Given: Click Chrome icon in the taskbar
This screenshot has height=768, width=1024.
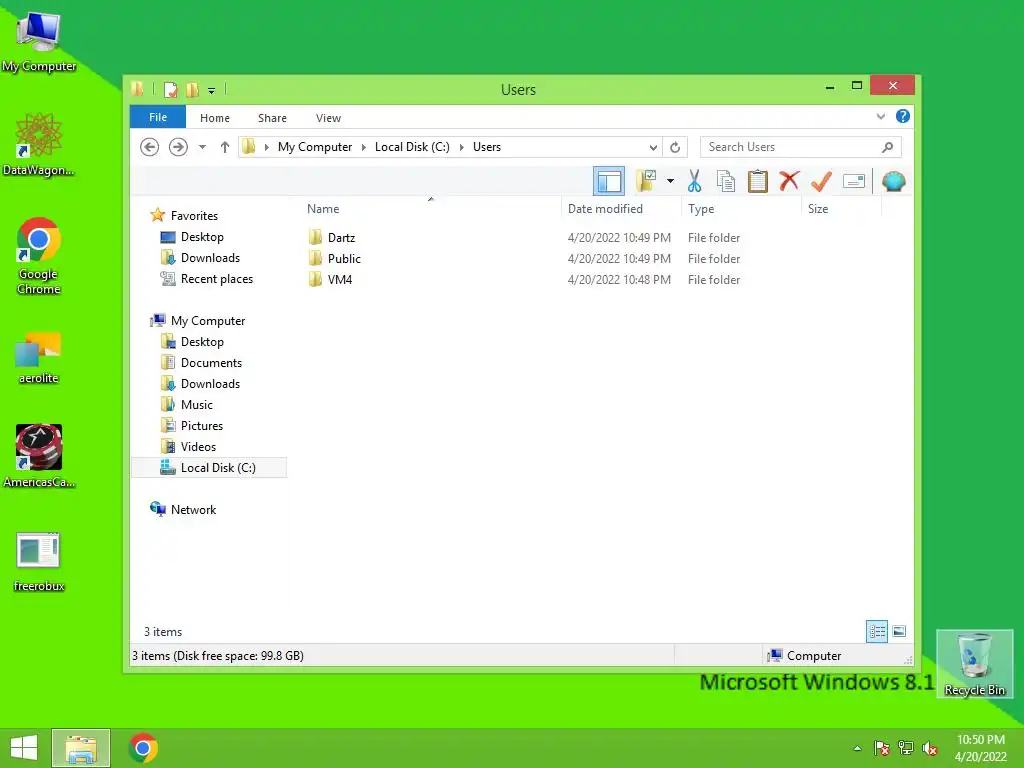Looking at the screenshot, I should pos(143,748).
